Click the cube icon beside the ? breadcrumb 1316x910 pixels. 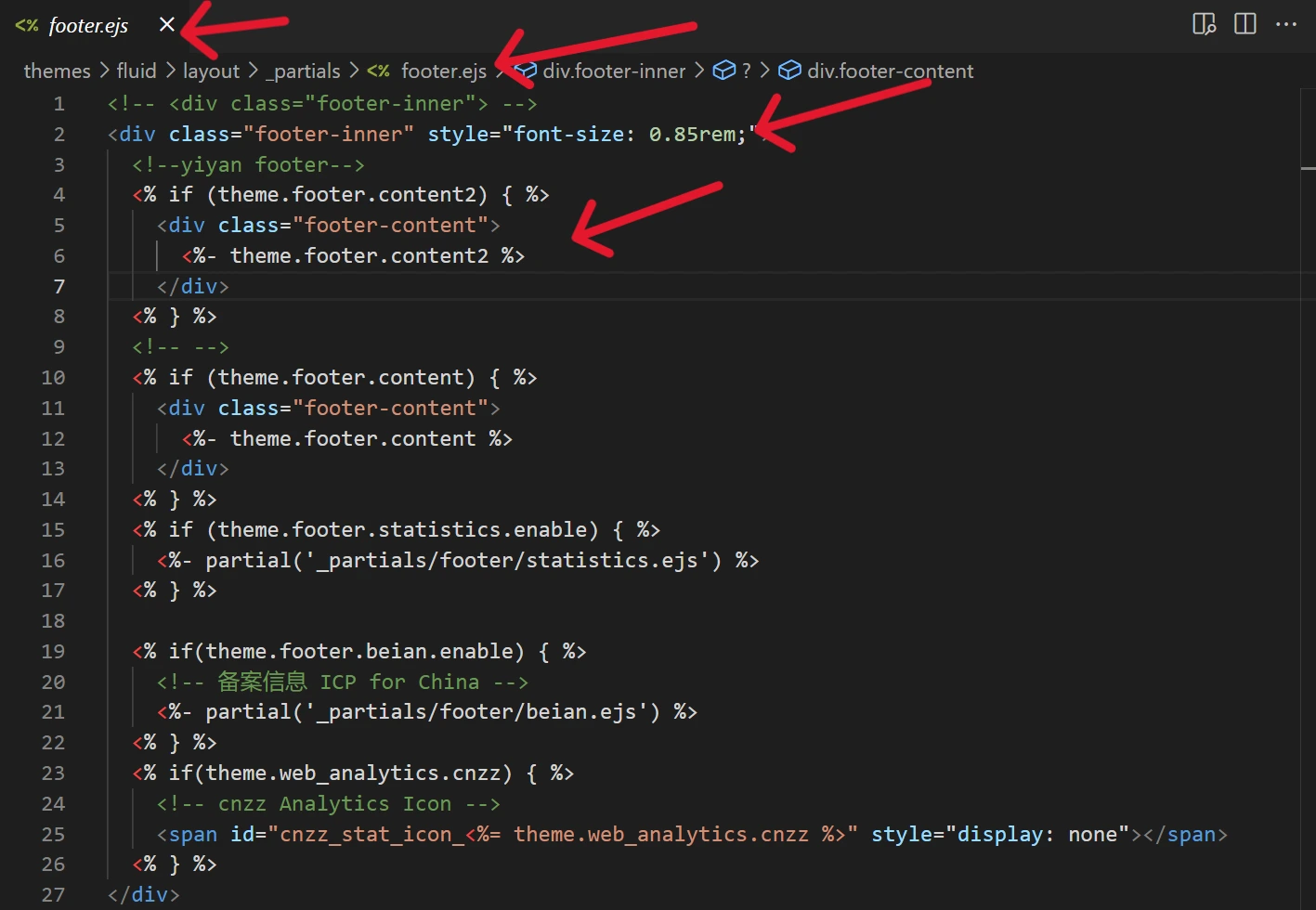[x=723, y=71]
